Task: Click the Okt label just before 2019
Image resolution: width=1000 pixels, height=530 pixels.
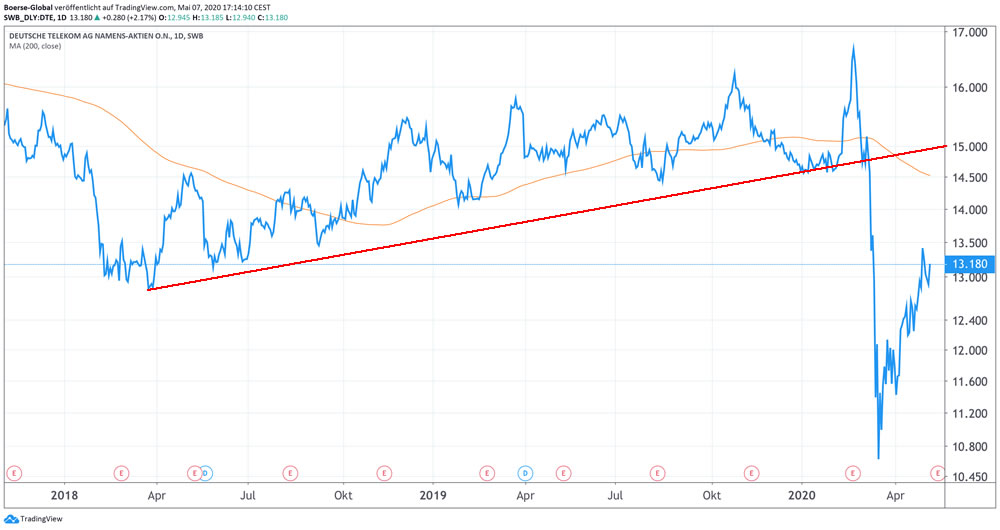Action: click(343, 496)
